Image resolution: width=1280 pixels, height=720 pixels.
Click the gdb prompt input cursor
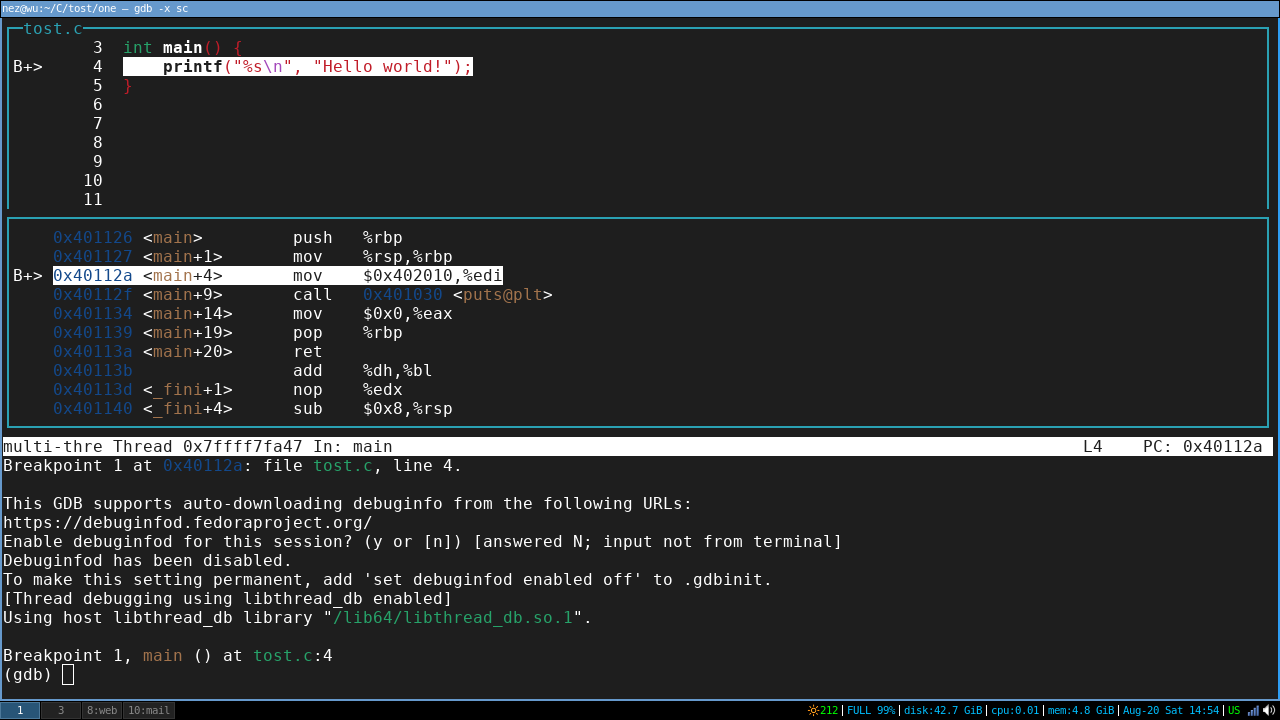[68, 675]
